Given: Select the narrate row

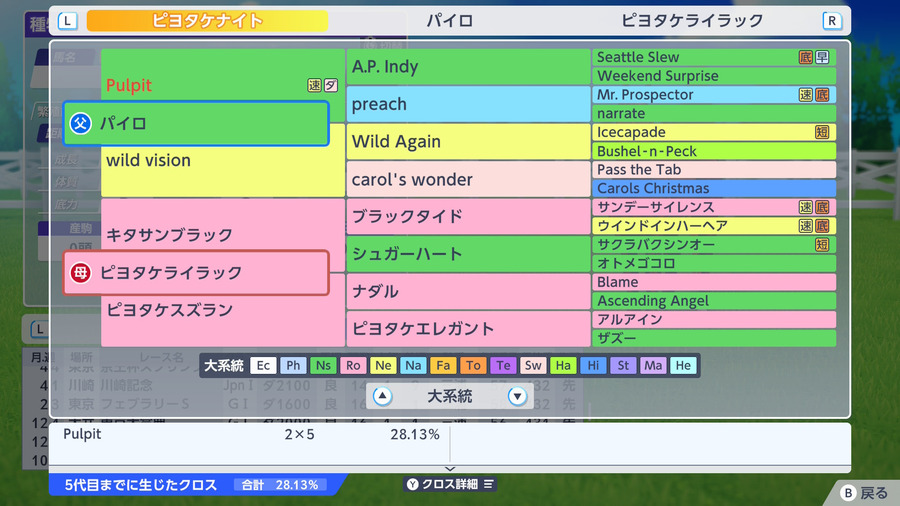Looking at the screenshot, I should [714, 114].
